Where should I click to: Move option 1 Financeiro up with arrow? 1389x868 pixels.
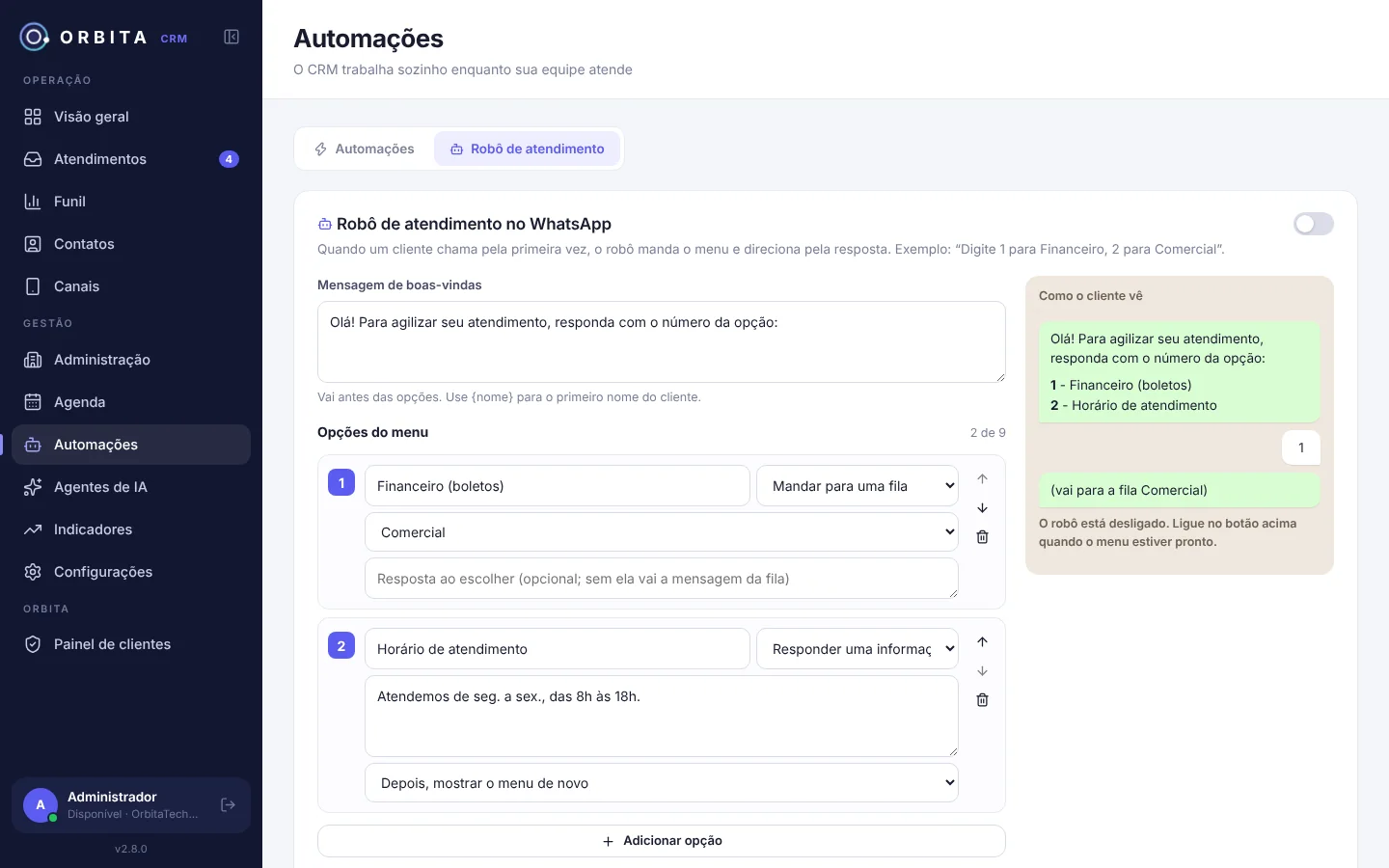click(x=982, y=478)
